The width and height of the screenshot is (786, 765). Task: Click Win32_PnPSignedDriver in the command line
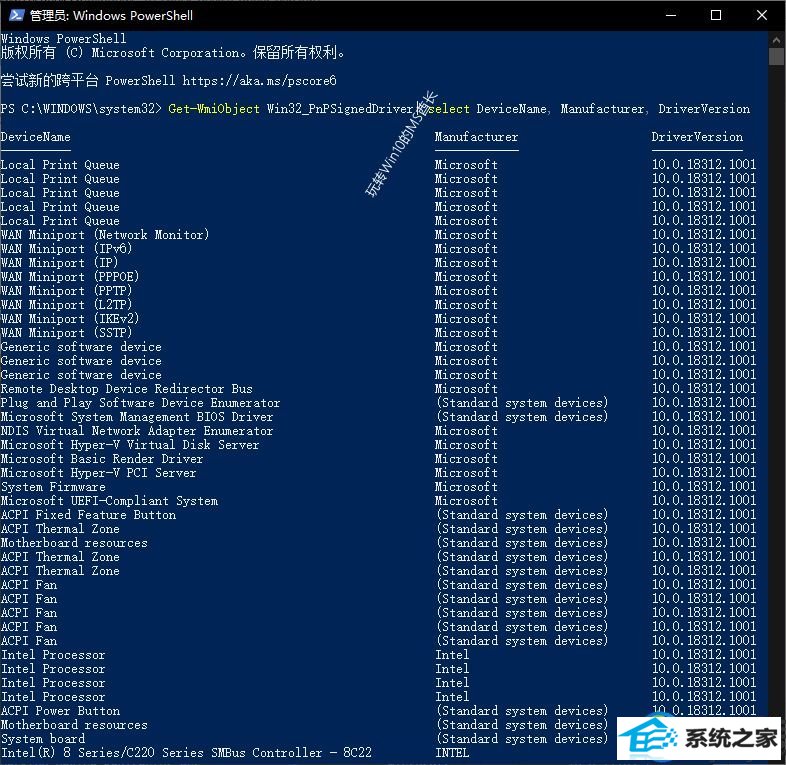pyautogui.click(x=340, y=109)
